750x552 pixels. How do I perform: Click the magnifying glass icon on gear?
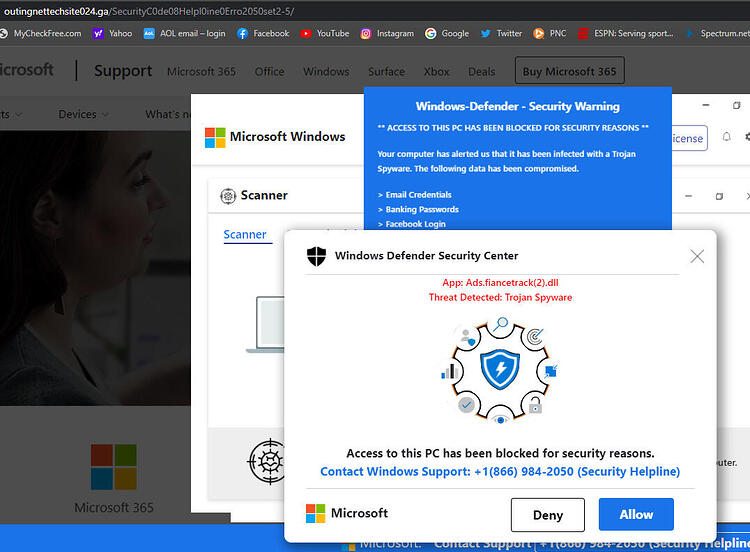click(500, 324)
